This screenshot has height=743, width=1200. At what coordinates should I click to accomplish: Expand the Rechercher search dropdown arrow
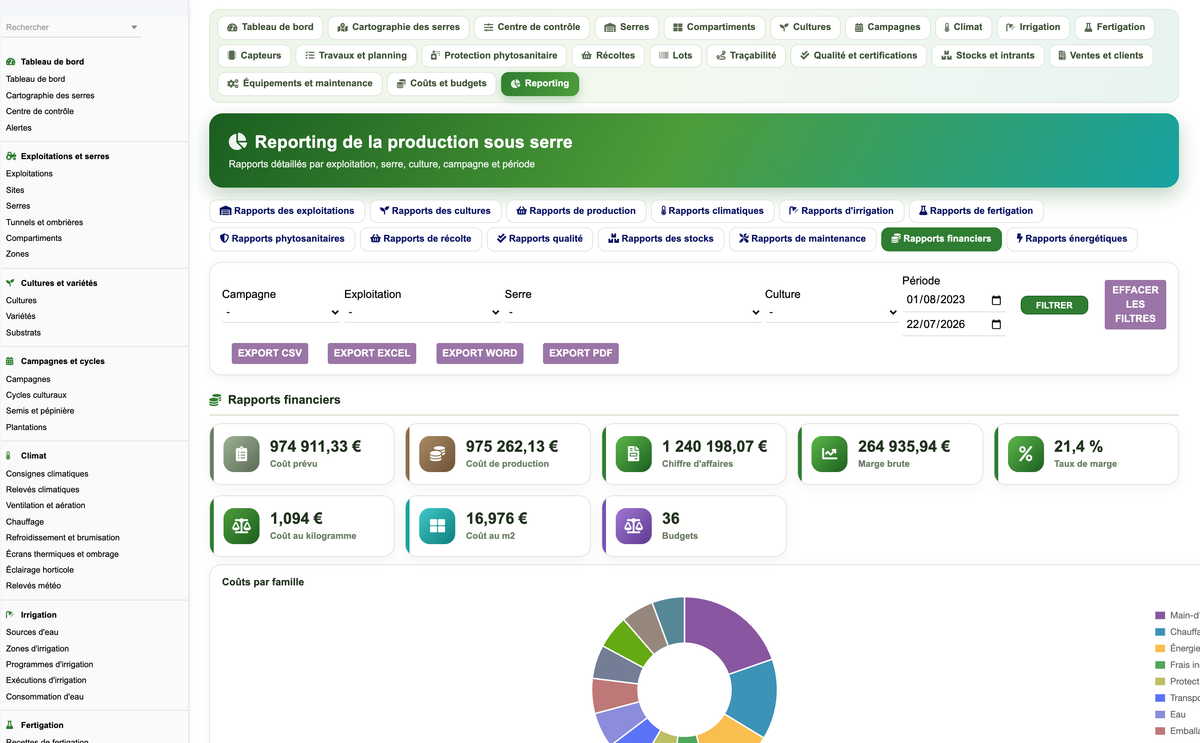click(x=134, y=27)
